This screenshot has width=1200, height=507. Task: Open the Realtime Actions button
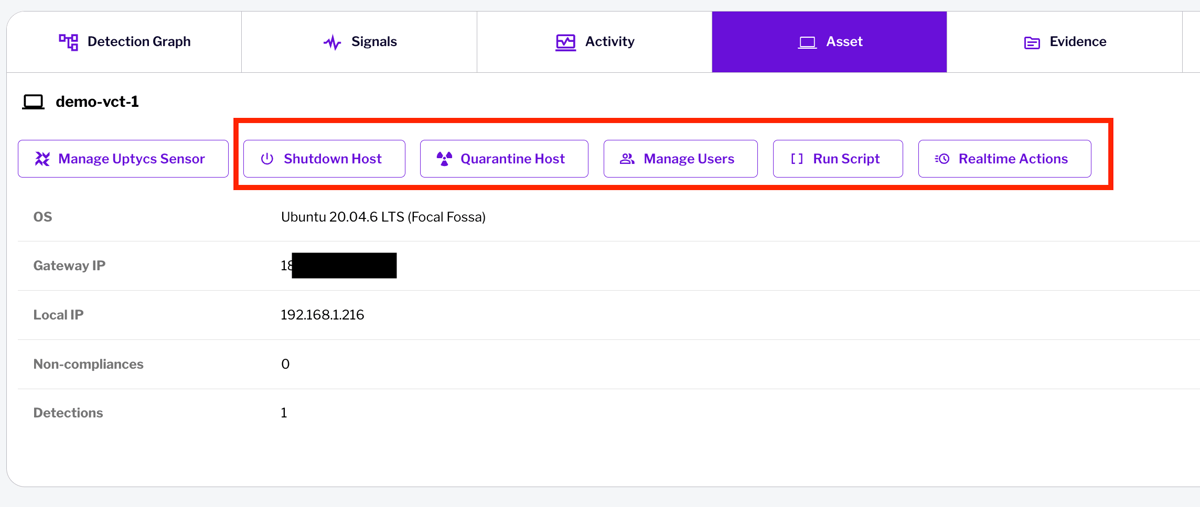point(1005,159)
